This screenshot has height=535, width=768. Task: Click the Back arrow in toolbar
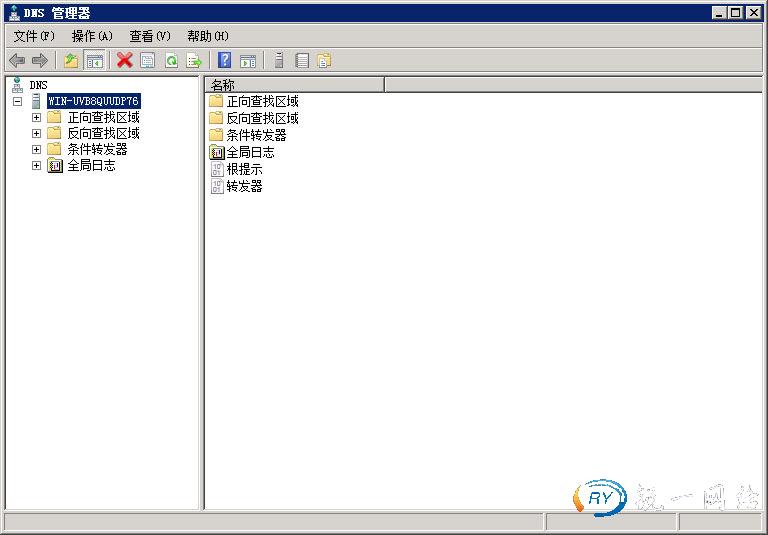[17, 61]
